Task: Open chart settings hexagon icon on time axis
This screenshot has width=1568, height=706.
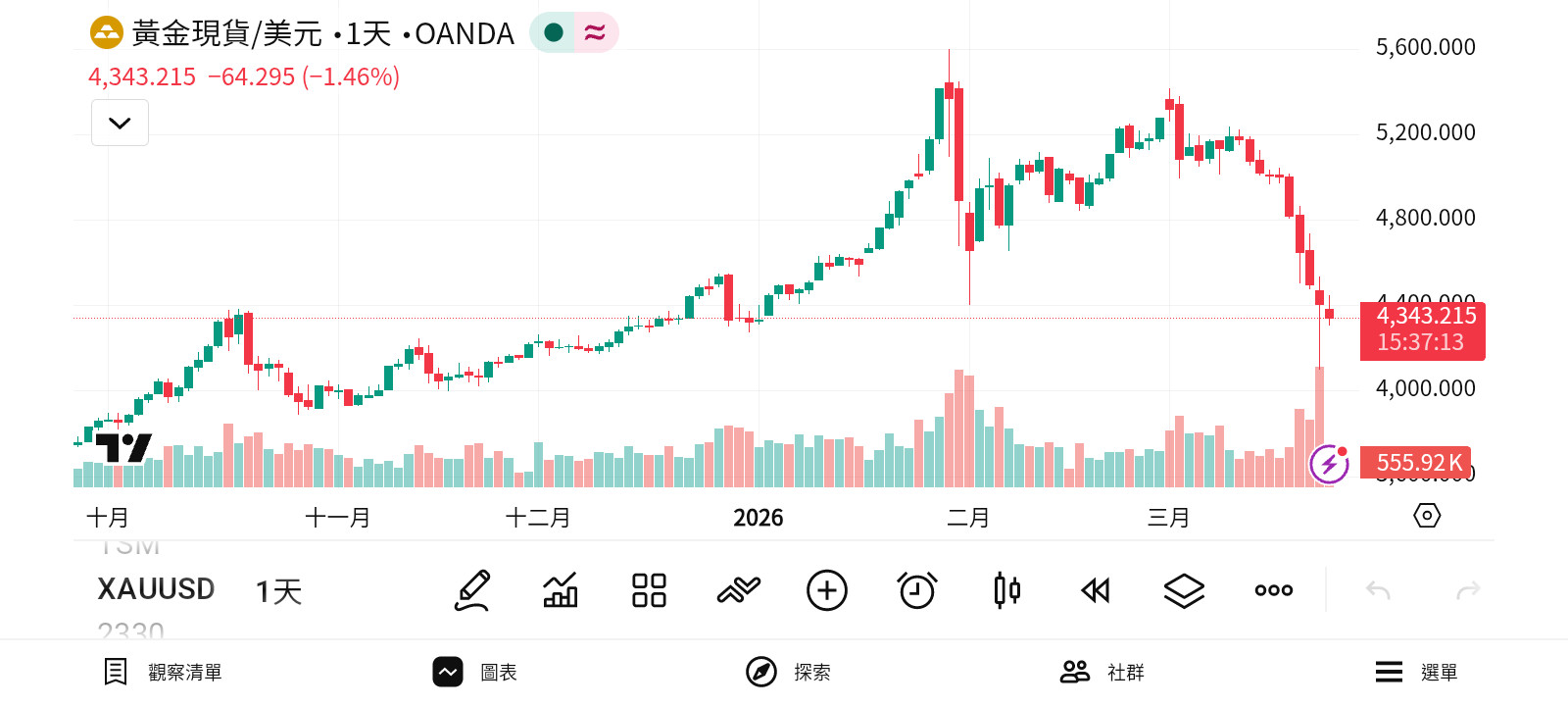Action: coord(1427,516)
